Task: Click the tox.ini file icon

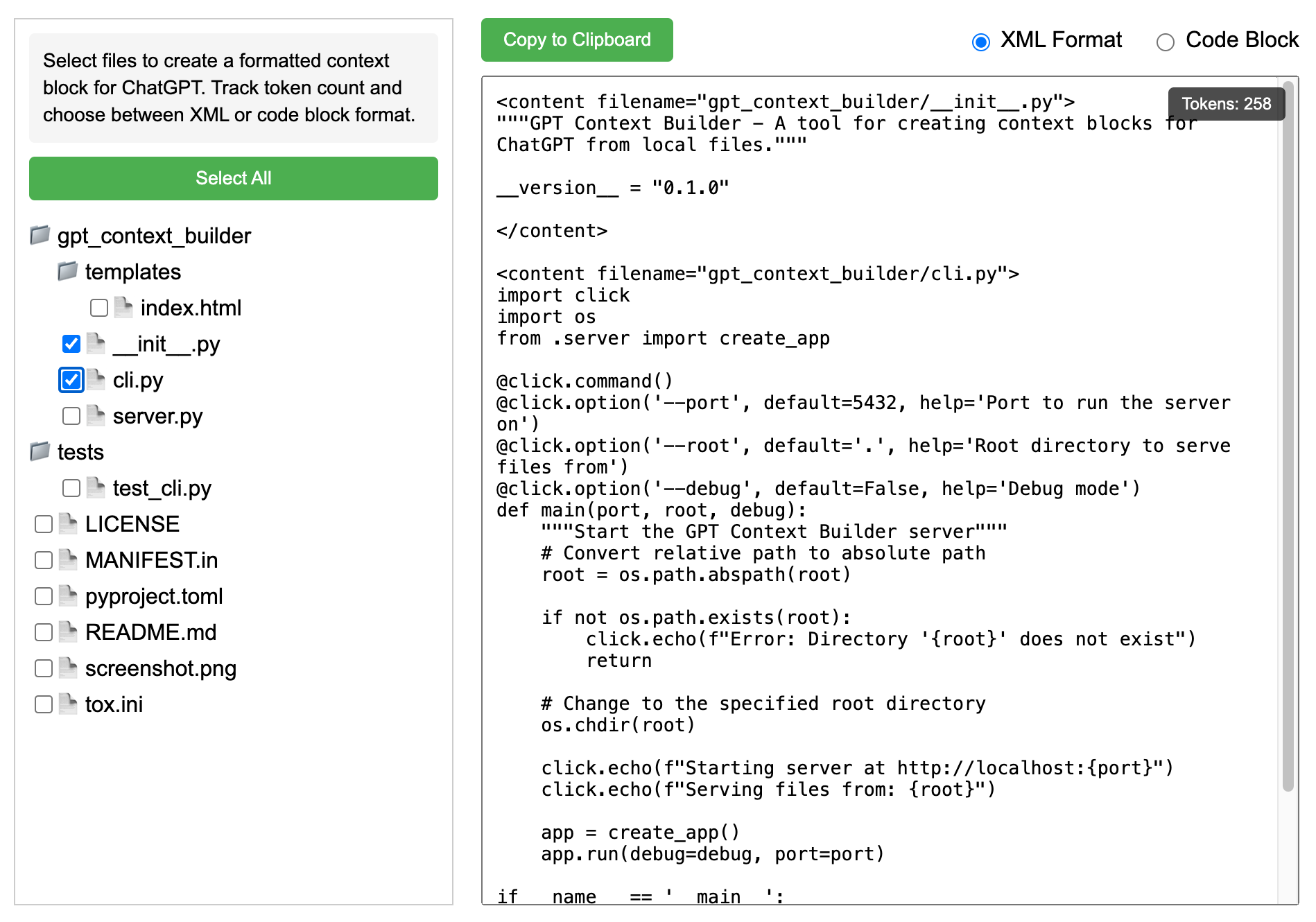Action: point(68,704)
